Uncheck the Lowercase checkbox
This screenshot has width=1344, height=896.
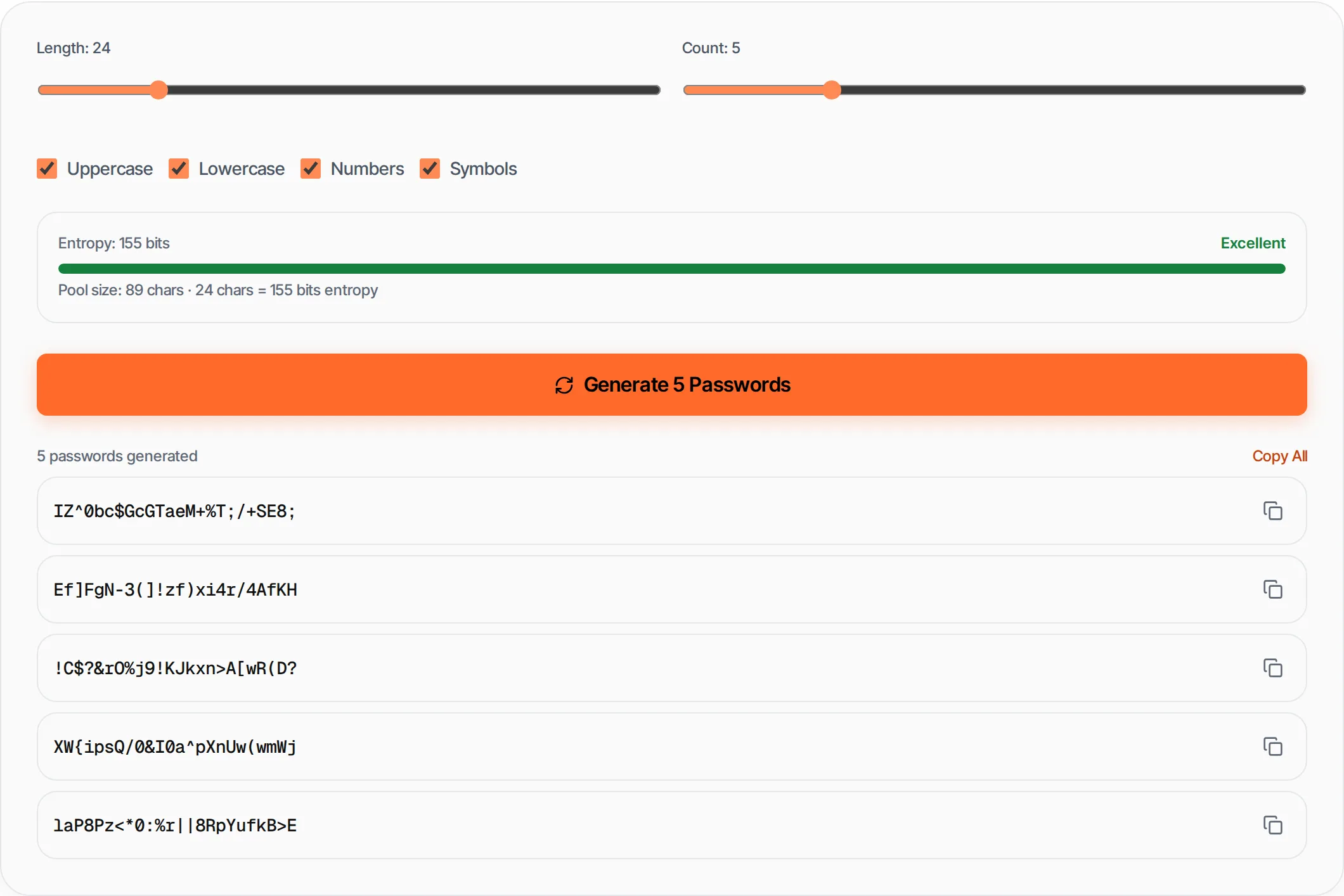tap(179, 169)
